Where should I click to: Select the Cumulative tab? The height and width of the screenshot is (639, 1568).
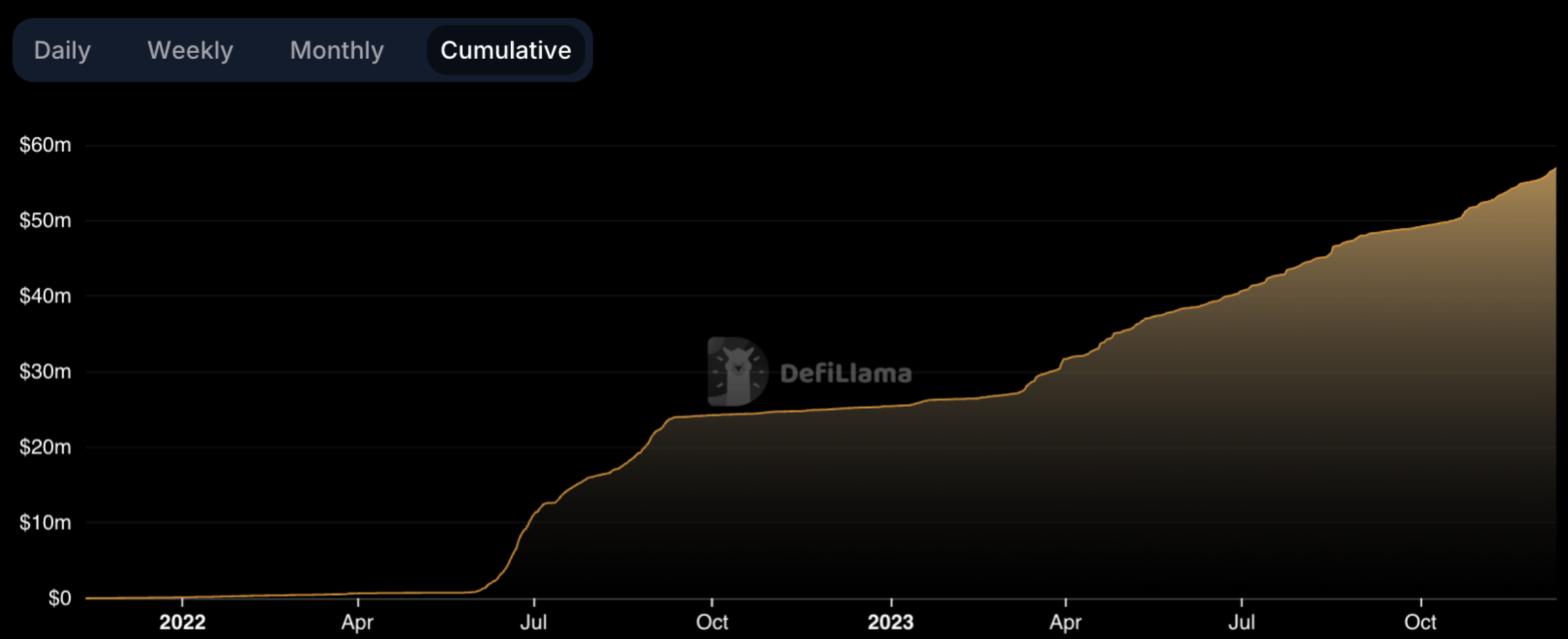(x=505, y=51)
